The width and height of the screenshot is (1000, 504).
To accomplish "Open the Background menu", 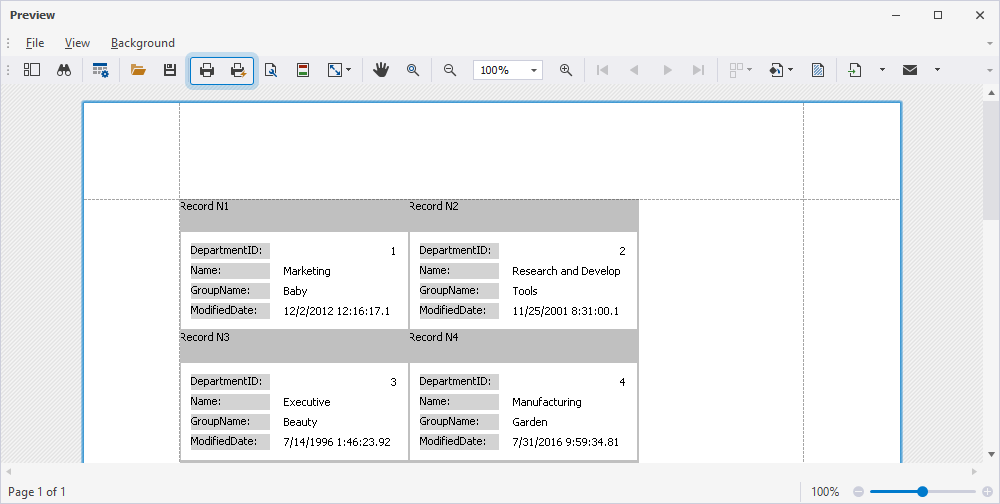I will pyautogui.click(x=143, y=43).
